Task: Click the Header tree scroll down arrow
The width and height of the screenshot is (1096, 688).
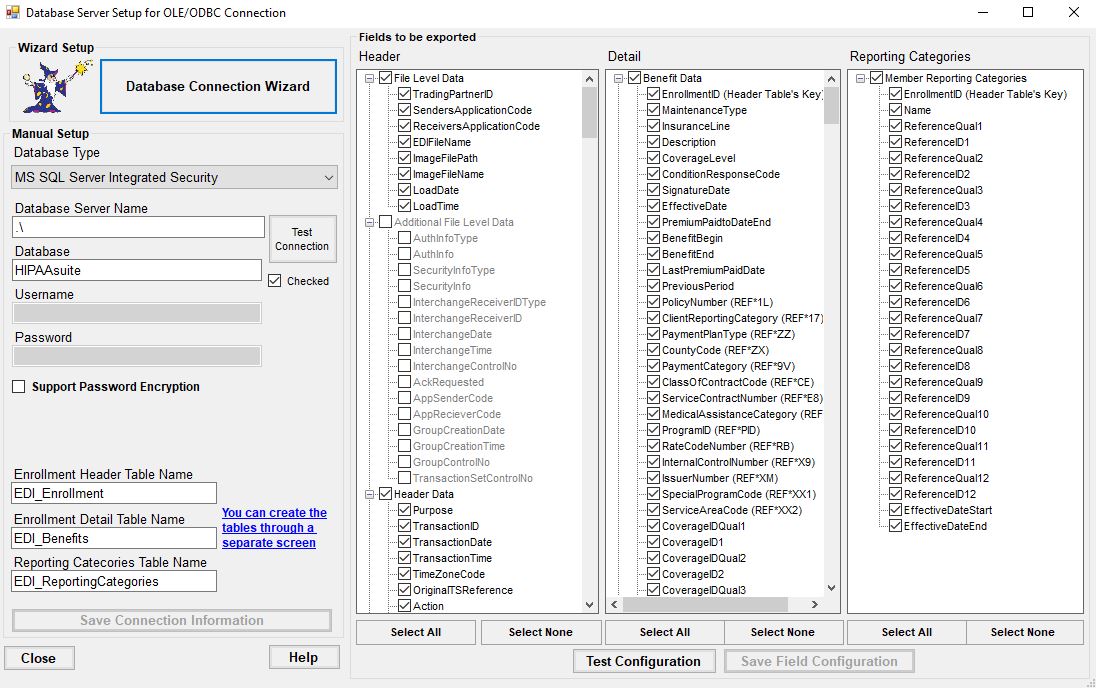Action: (x=589, y=605)
